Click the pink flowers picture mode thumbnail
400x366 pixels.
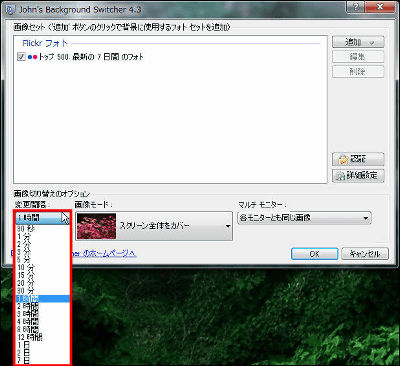pos(97,226)
